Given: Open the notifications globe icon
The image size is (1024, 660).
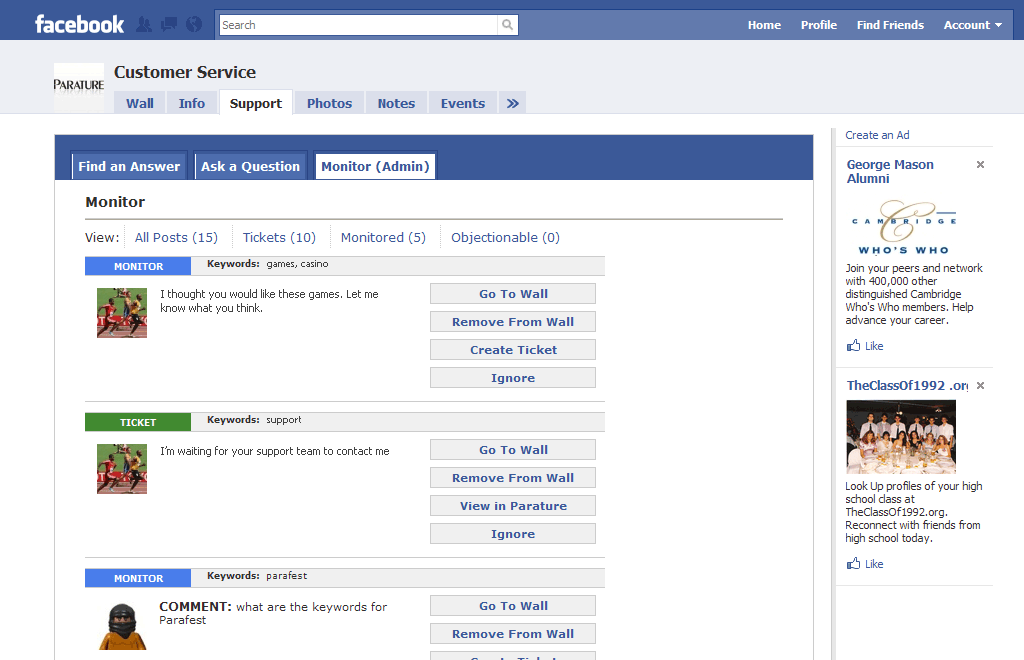Looking at the screenshot, I should [x=194, y=25].
